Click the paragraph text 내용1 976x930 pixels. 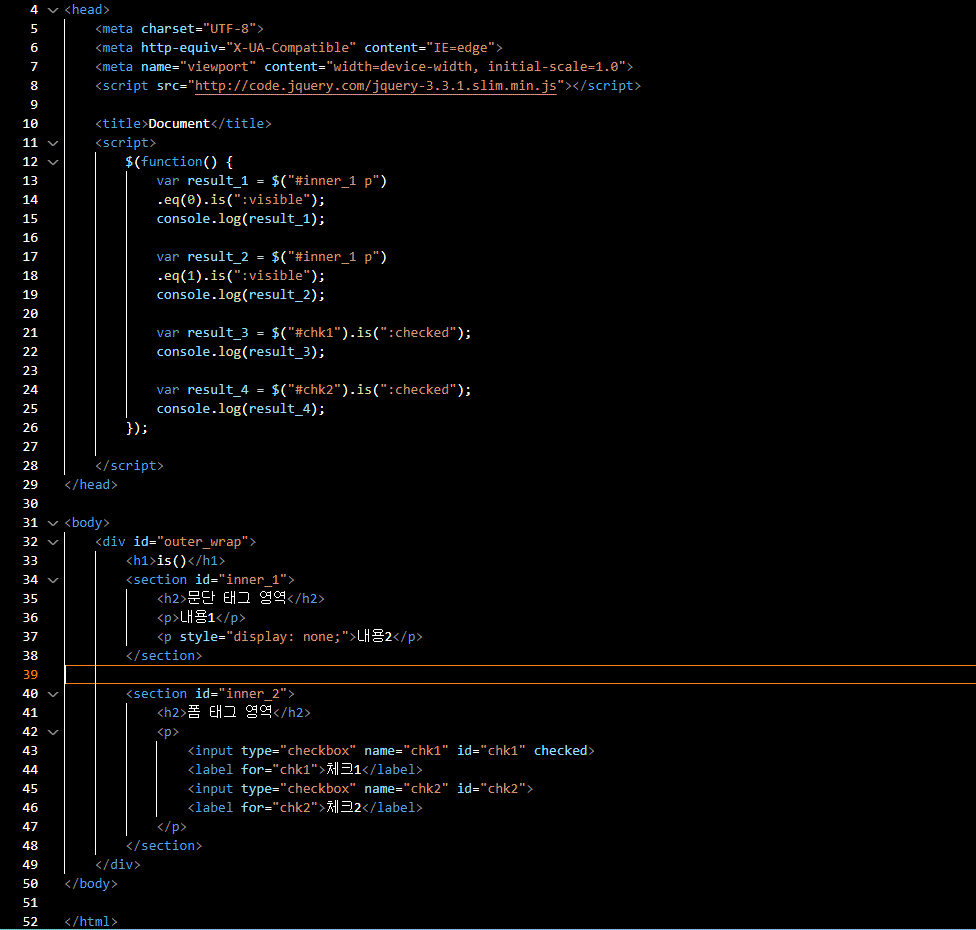click(x=197, y=618)
